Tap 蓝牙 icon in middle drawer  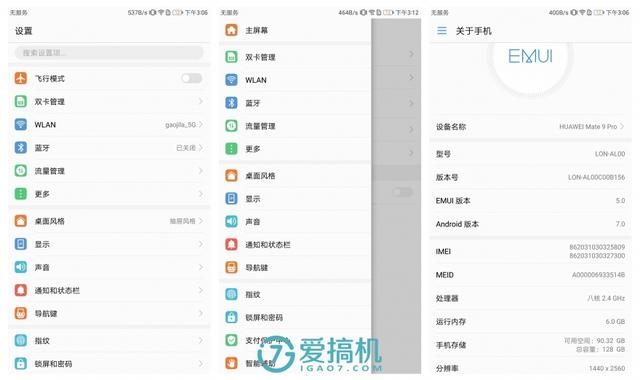pos(231,103)
